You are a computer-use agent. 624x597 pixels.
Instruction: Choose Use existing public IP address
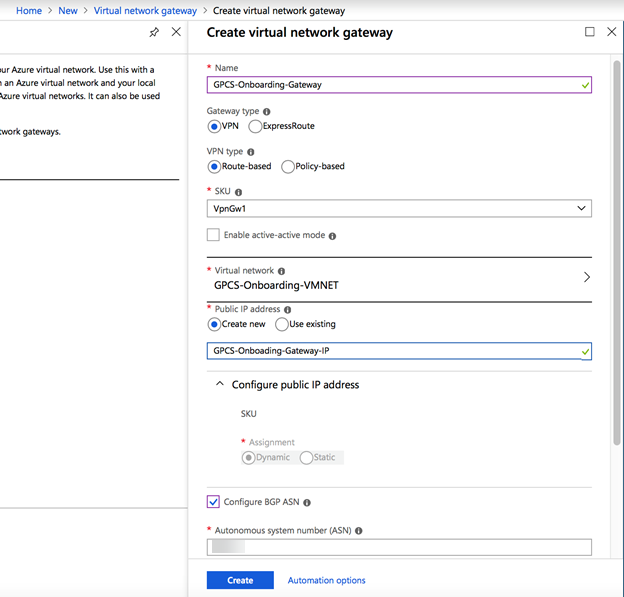(x=282, y=324)
